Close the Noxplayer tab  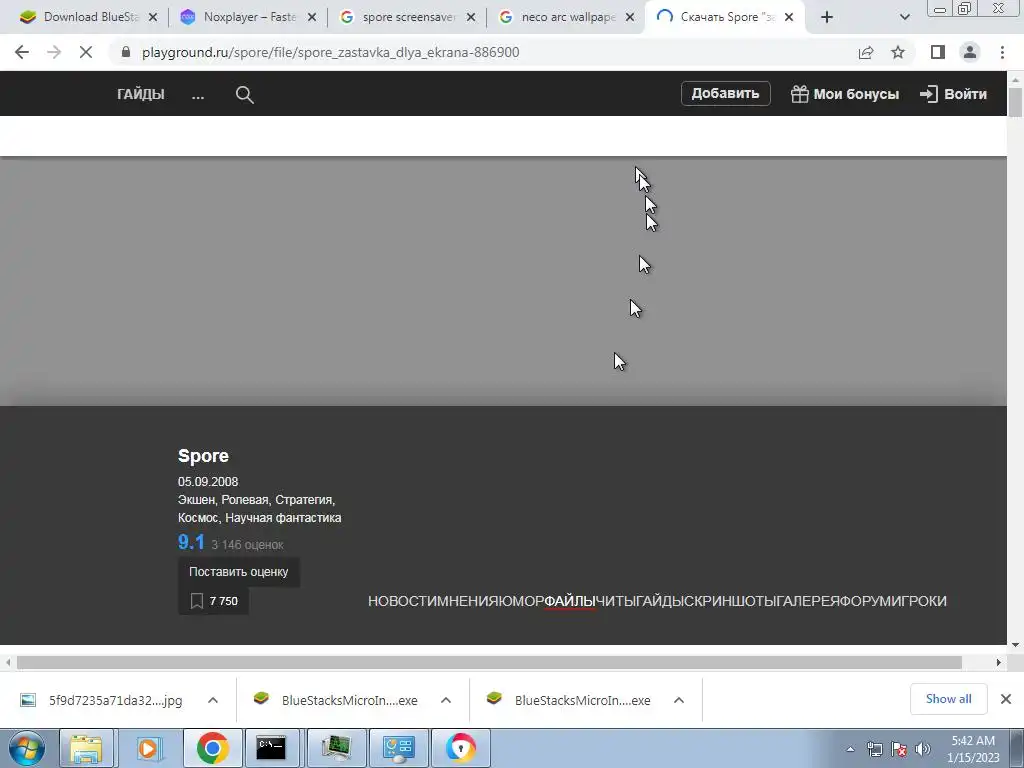pos(312,18)
